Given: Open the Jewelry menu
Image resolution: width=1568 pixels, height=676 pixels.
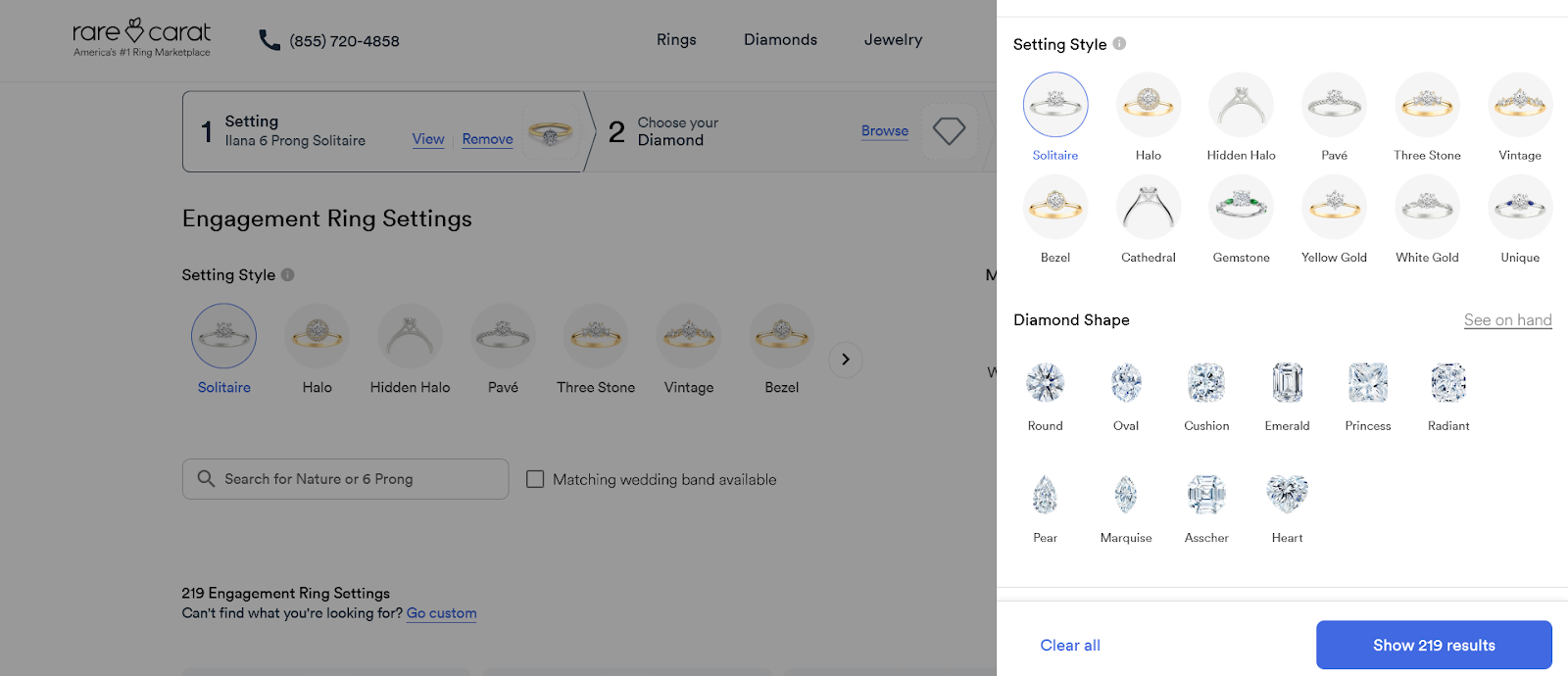Looking at the screenshot, I should coord(893,39).
